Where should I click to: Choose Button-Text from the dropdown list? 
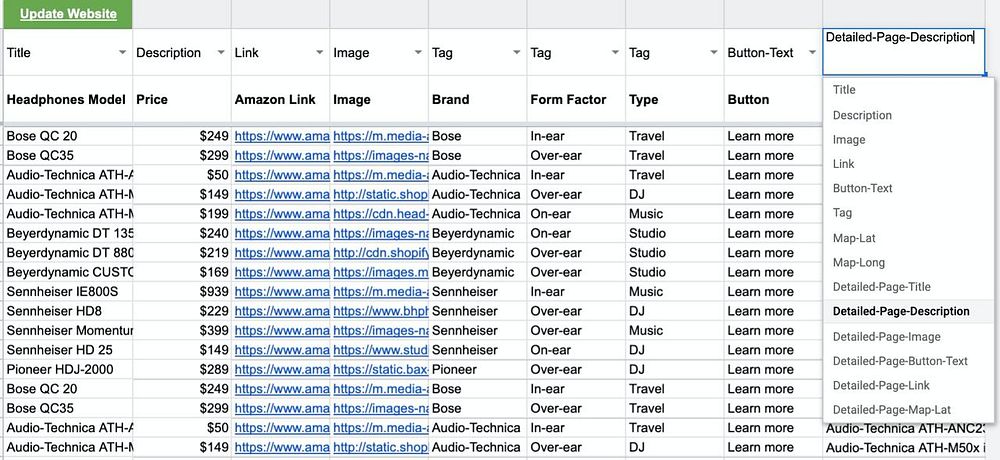[x=862, y=188]
